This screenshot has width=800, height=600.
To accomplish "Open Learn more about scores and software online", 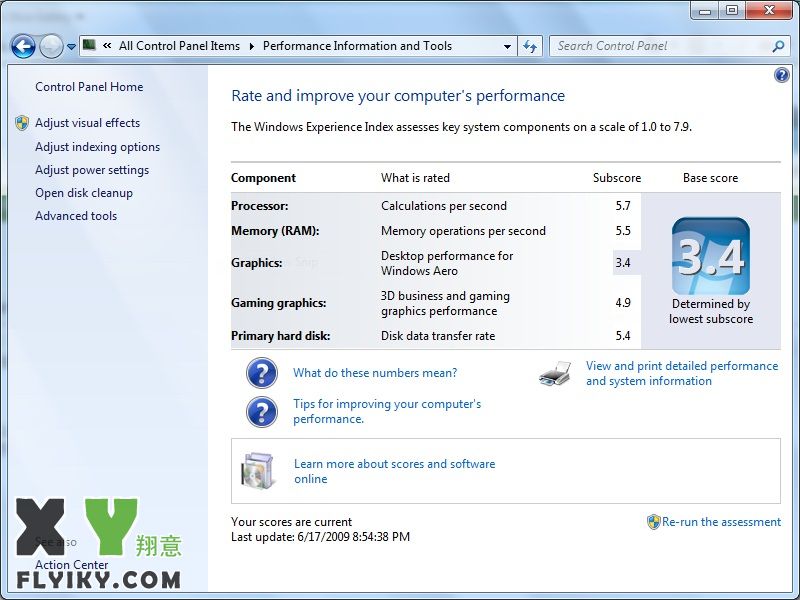I will click(x=394, y=471).
